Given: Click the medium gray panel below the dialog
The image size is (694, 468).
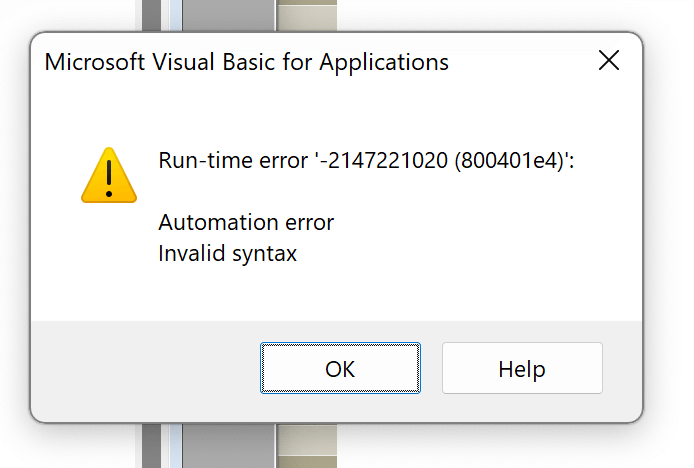Looking at the screenshot, I should tap(229, 445).
